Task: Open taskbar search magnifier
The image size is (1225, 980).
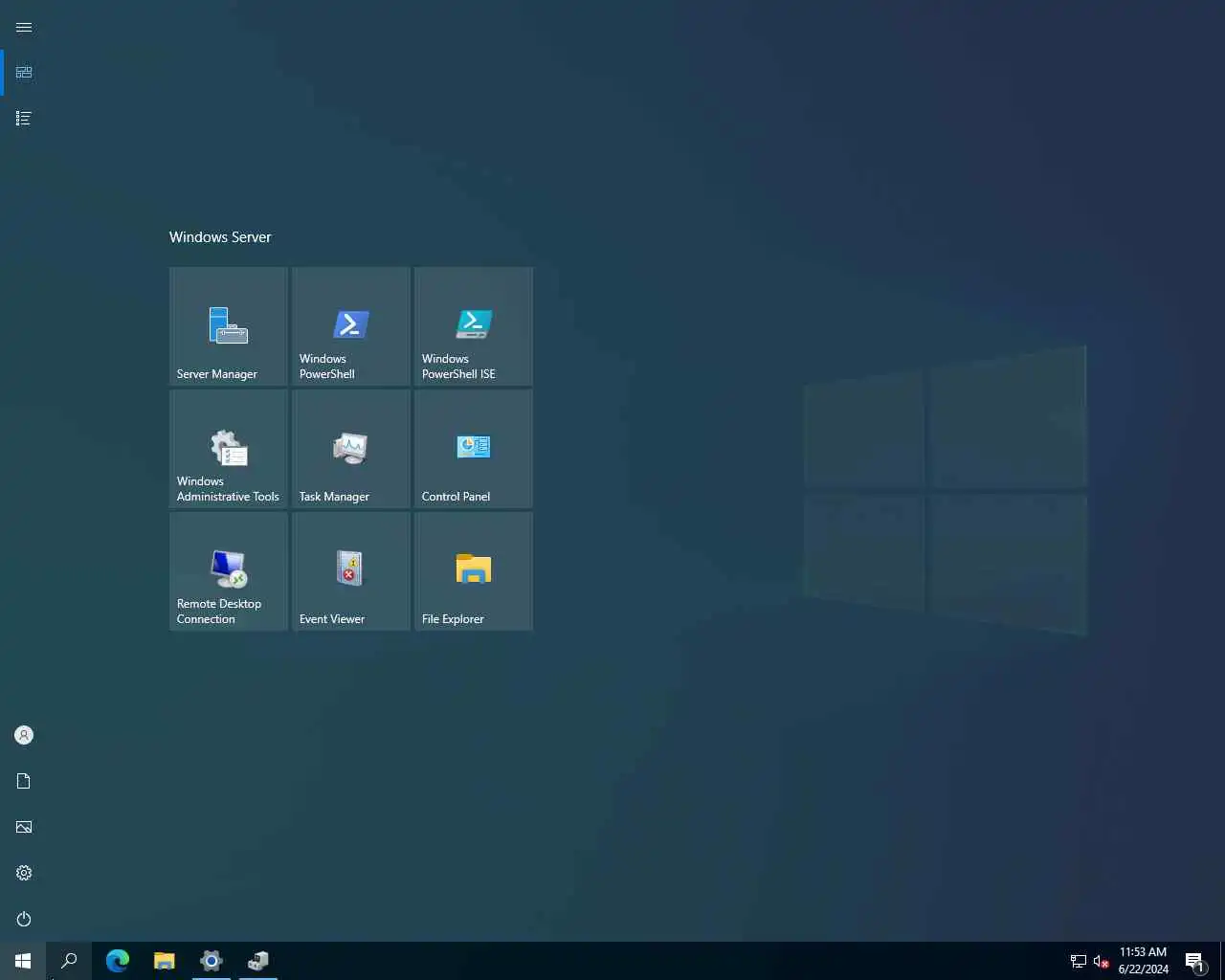Action: tap(69, 961)
